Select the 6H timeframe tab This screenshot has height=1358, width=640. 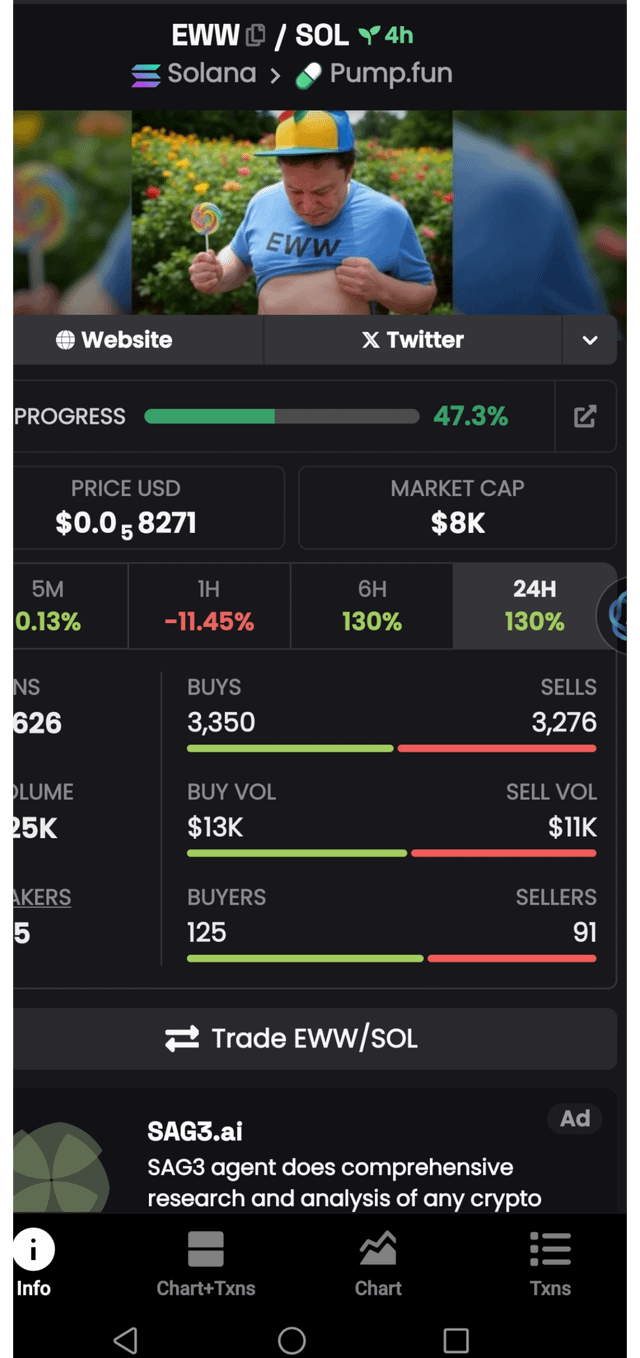372,606
